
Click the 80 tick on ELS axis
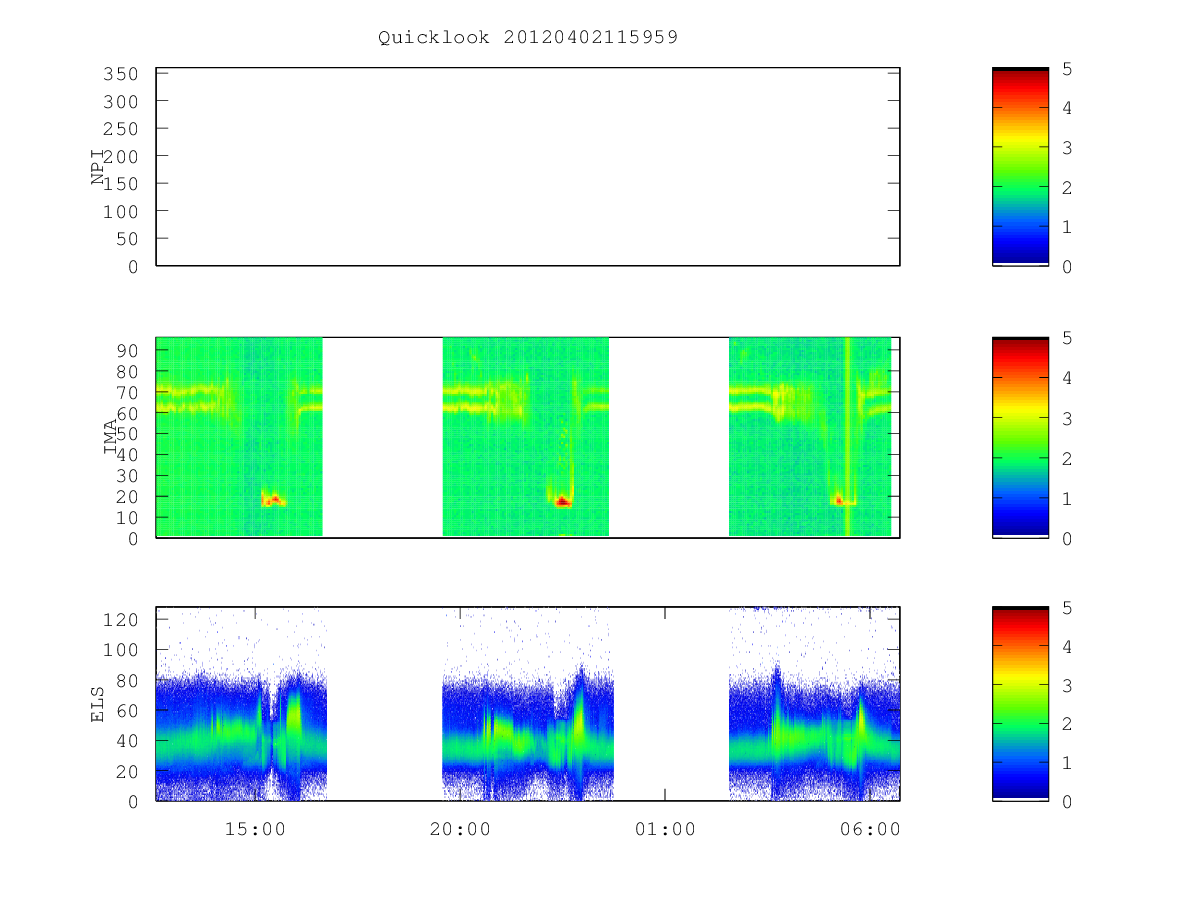click(x=126, y=680)
